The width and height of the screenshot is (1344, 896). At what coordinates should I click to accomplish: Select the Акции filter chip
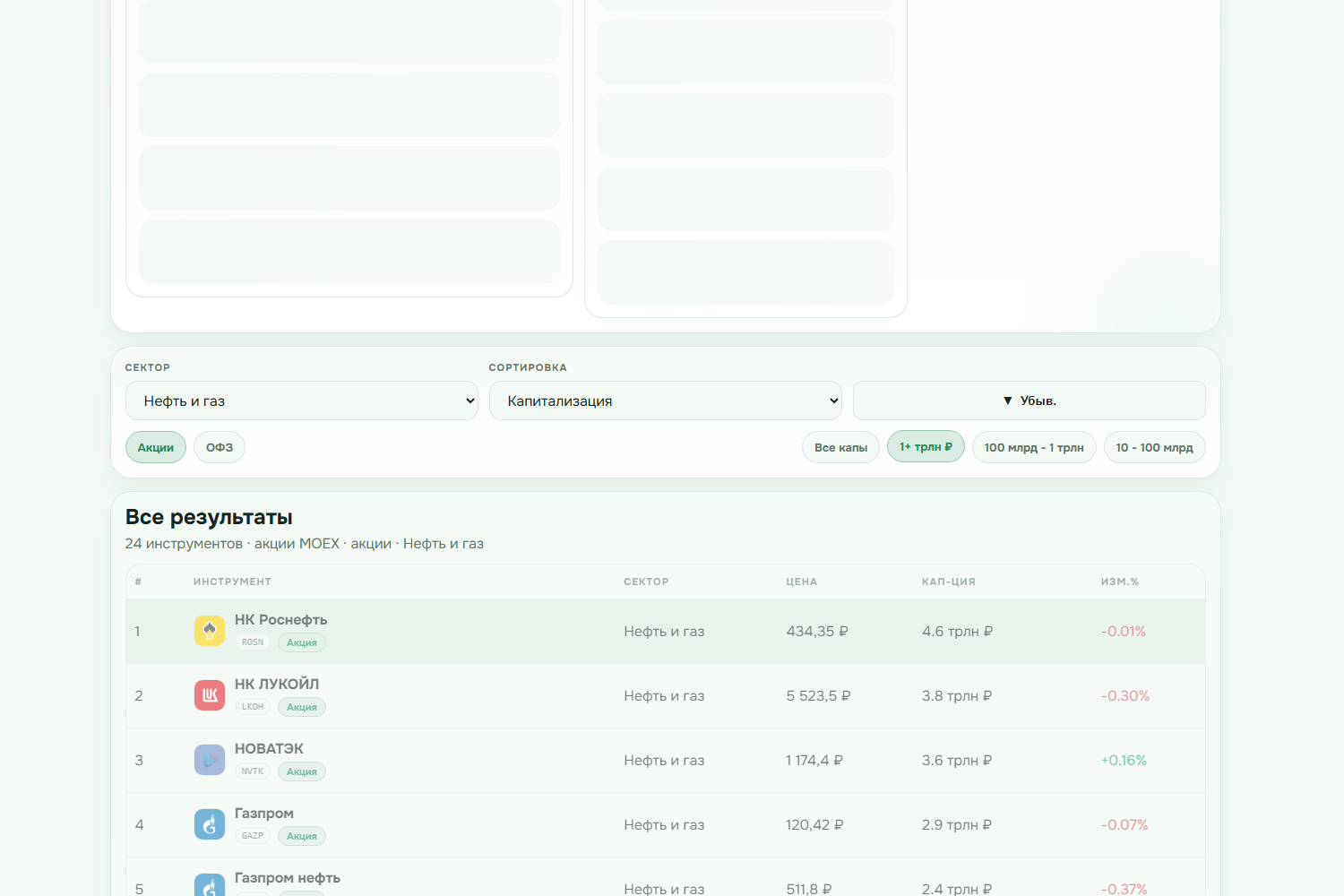coord(156,447)
